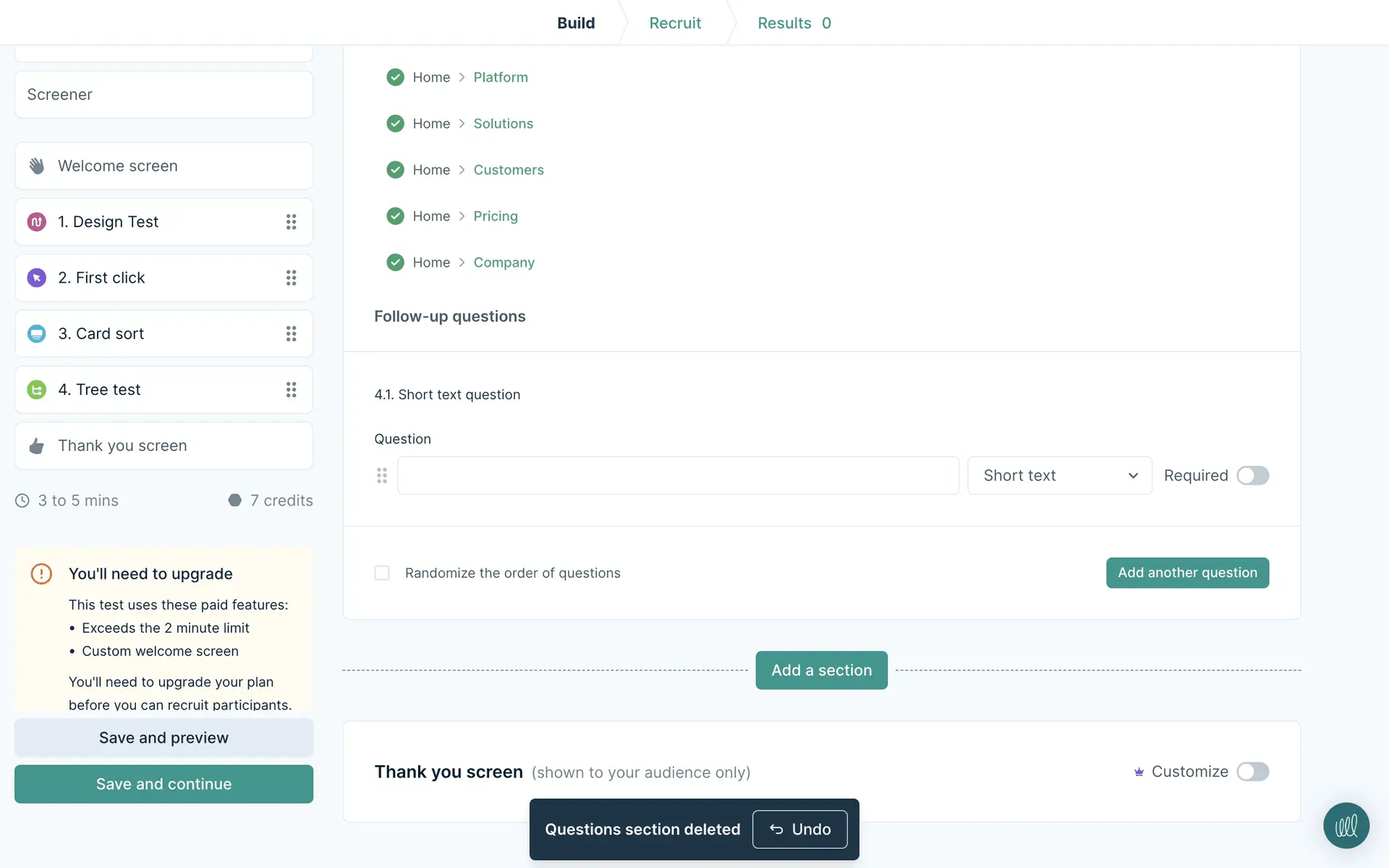Select the Pricing tree path answer

tap(496, 216)
